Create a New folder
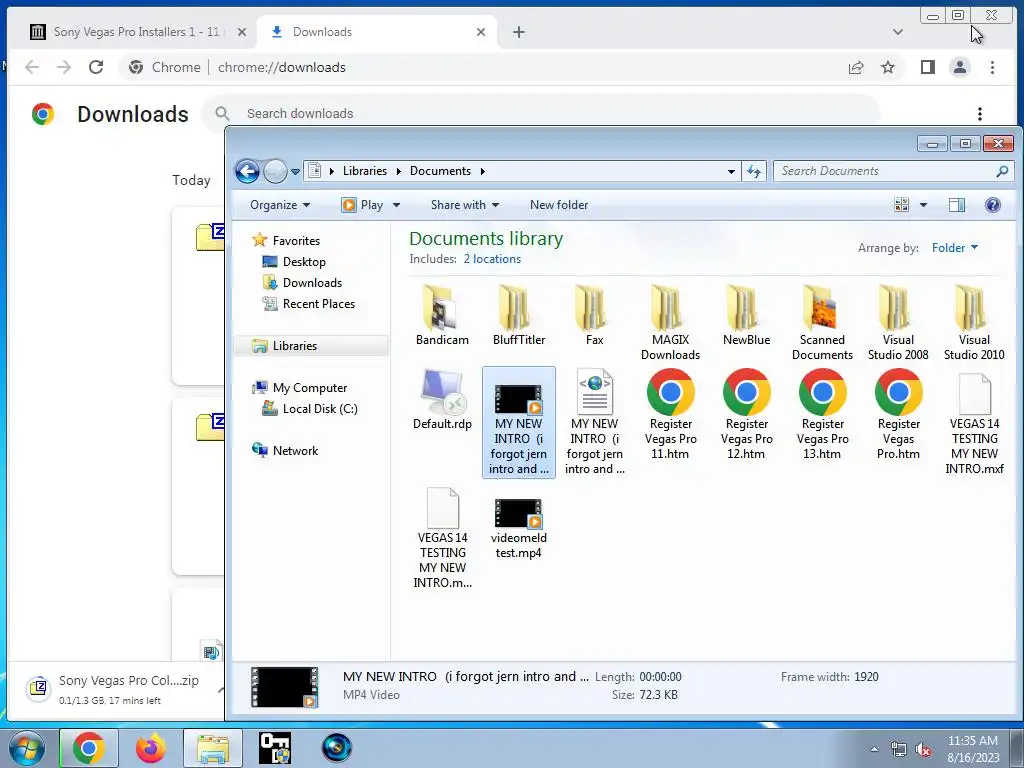 tap(559, 205)
